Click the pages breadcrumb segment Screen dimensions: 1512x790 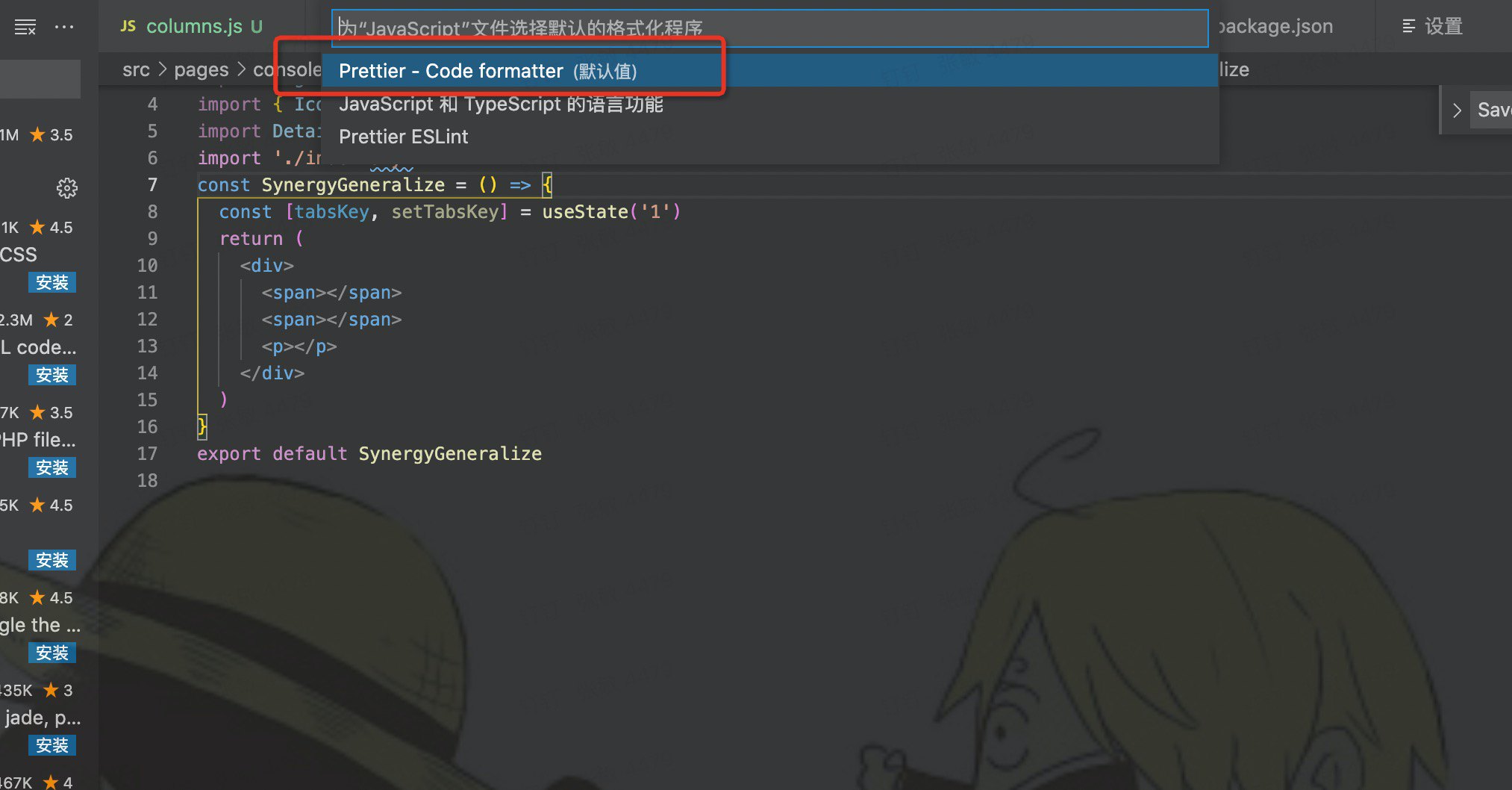click(202, 69)
